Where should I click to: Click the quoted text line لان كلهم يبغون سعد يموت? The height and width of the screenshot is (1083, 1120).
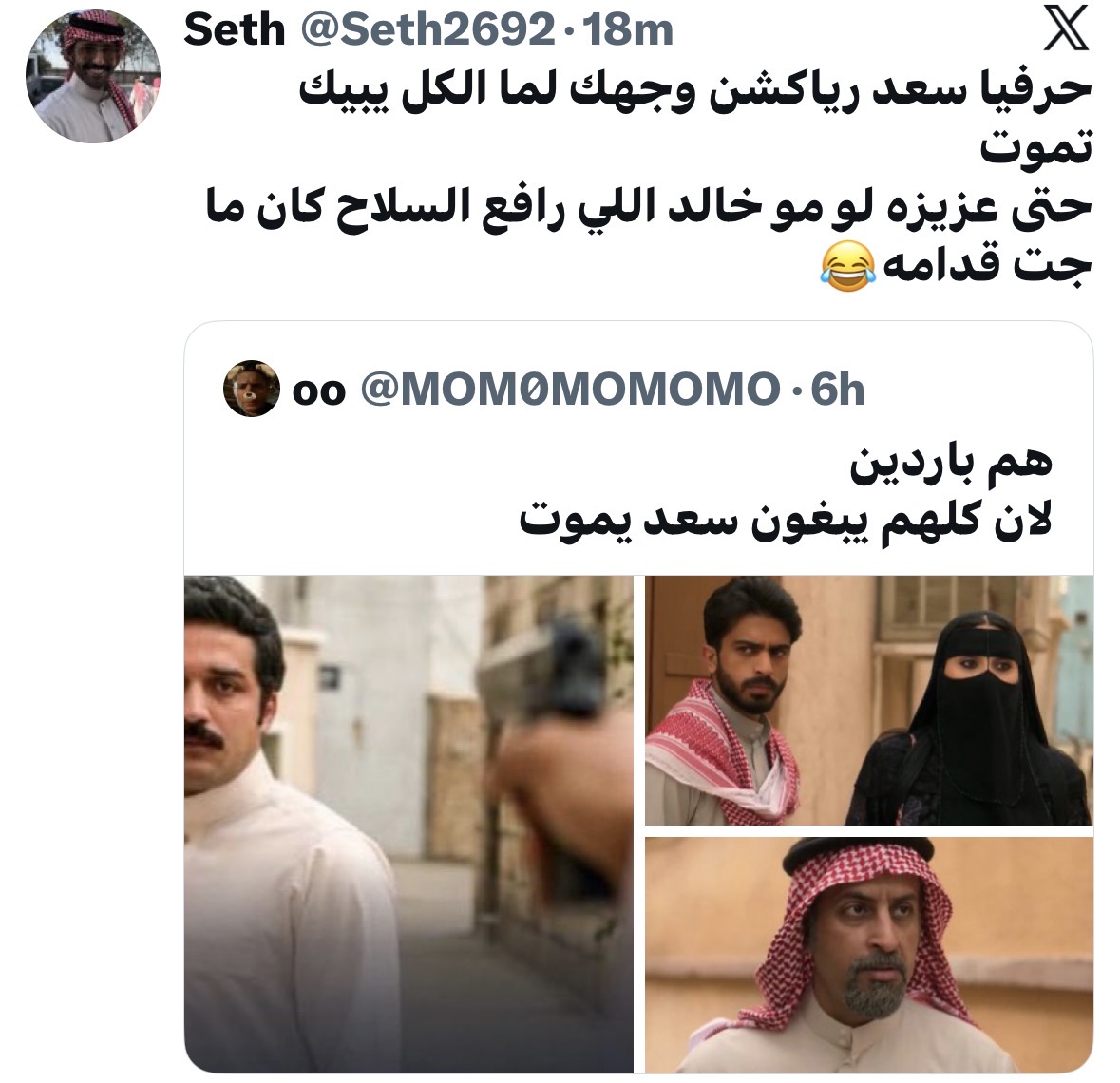785,520
